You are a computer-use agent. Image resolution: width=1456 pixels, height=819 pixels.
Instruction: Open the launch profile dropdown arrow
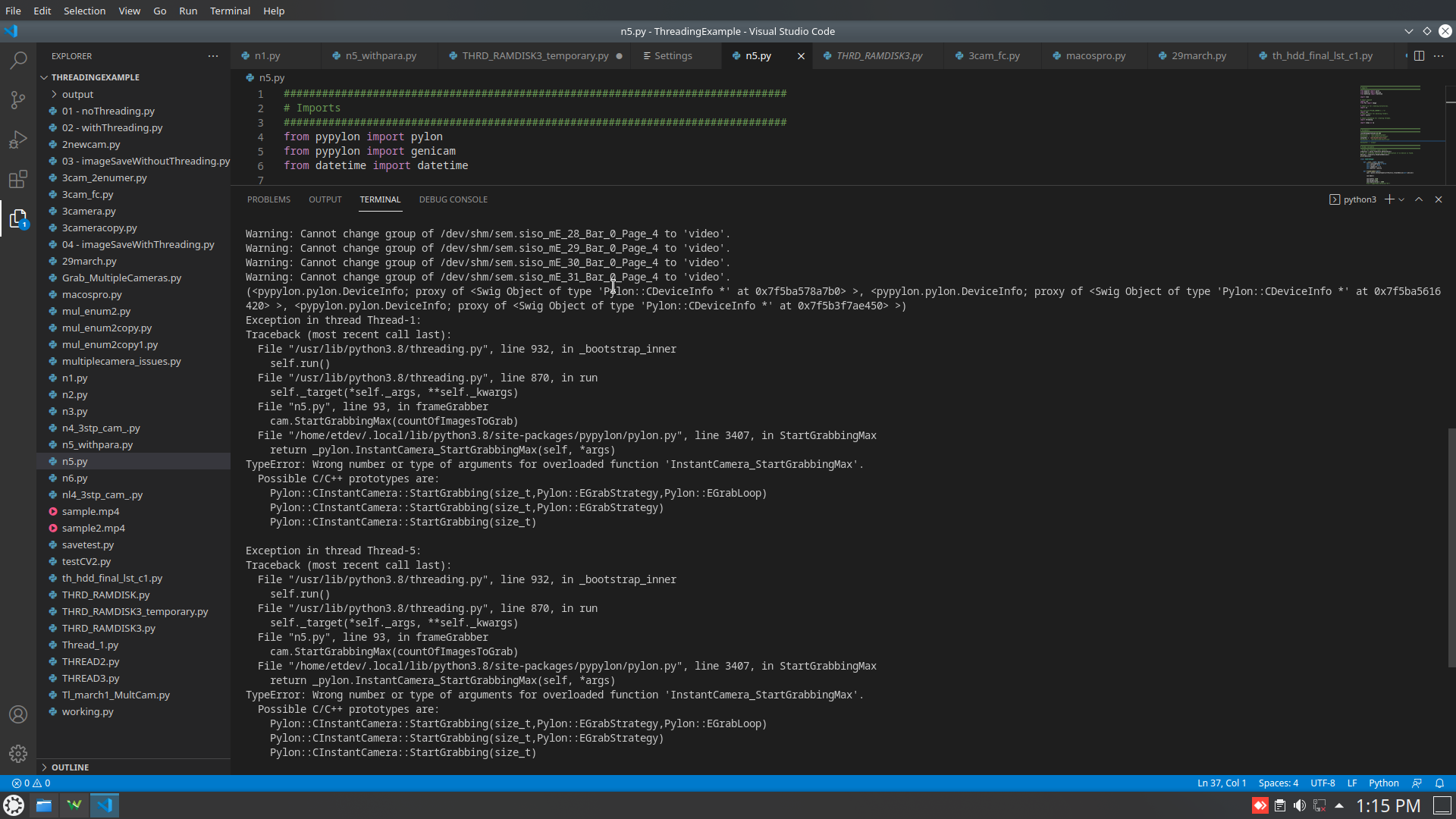(1401, 199)
